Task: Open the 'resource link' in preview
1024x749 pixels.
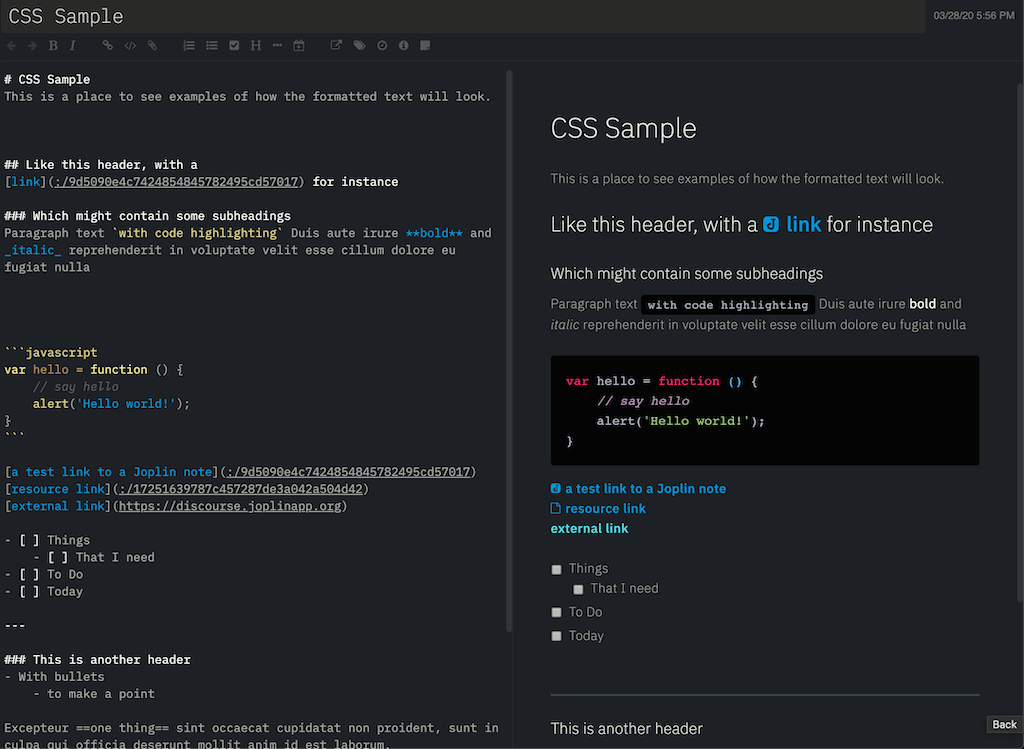Action: [x=605, y=509]
